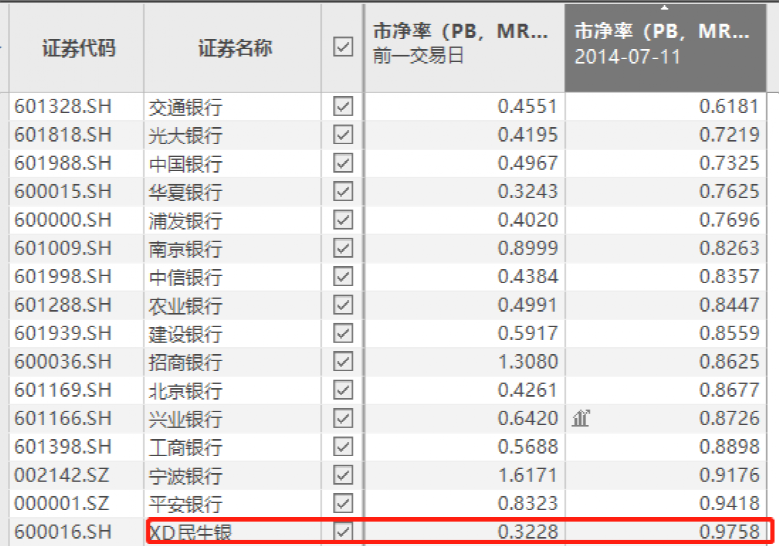Select security code 601169.SH

coord(63,390)
